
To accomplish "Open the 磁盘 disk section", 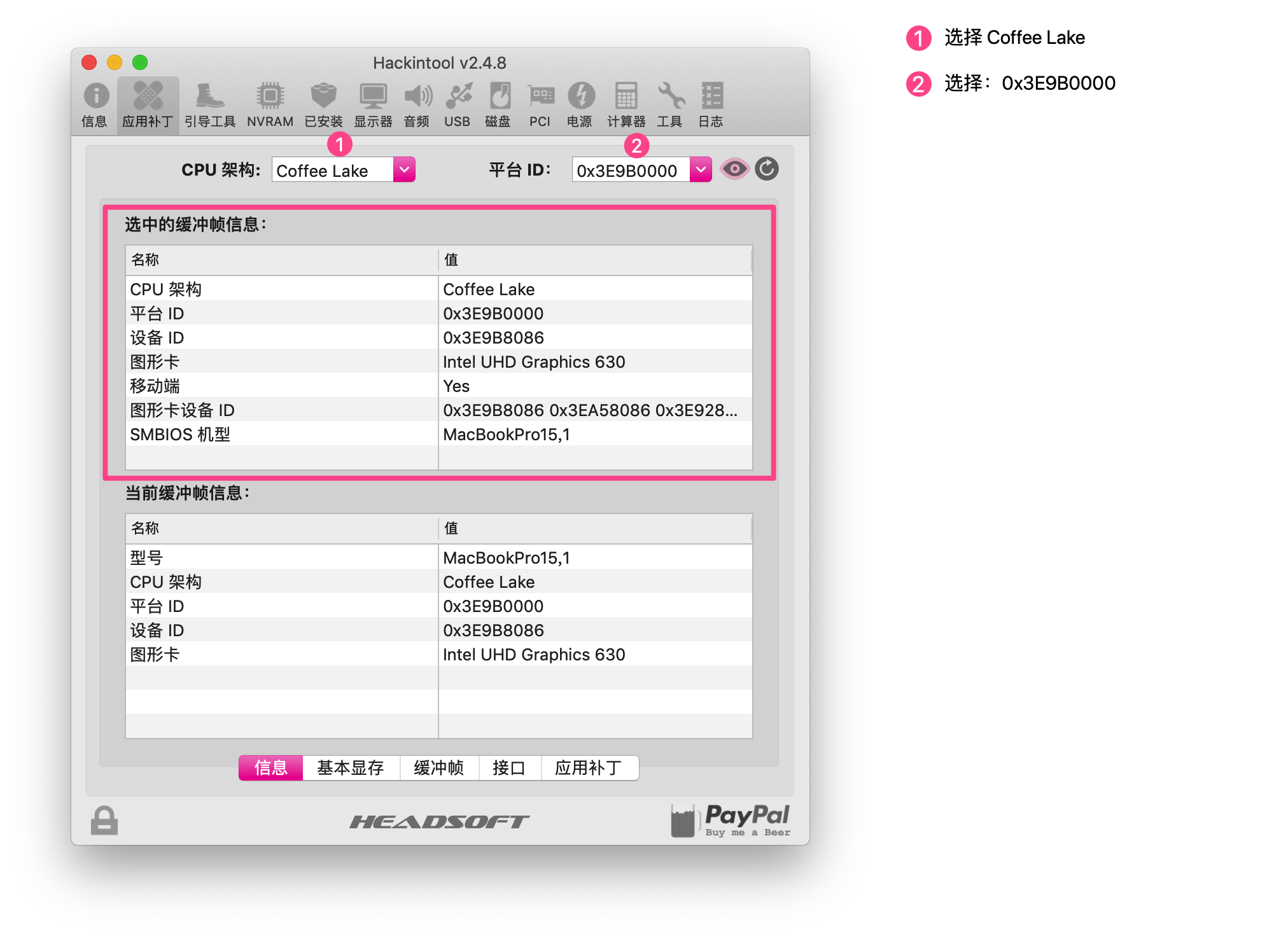I will coord(498,104).
